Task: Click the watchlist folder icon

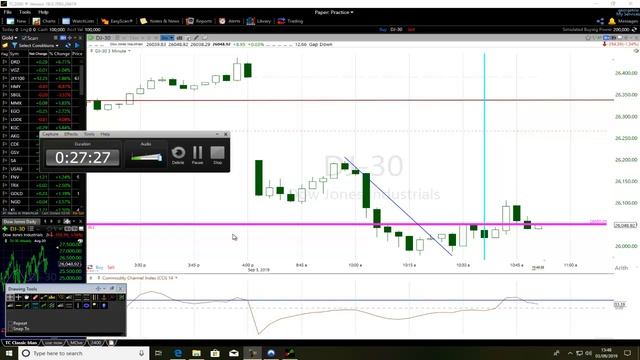Action: (5, 45)
